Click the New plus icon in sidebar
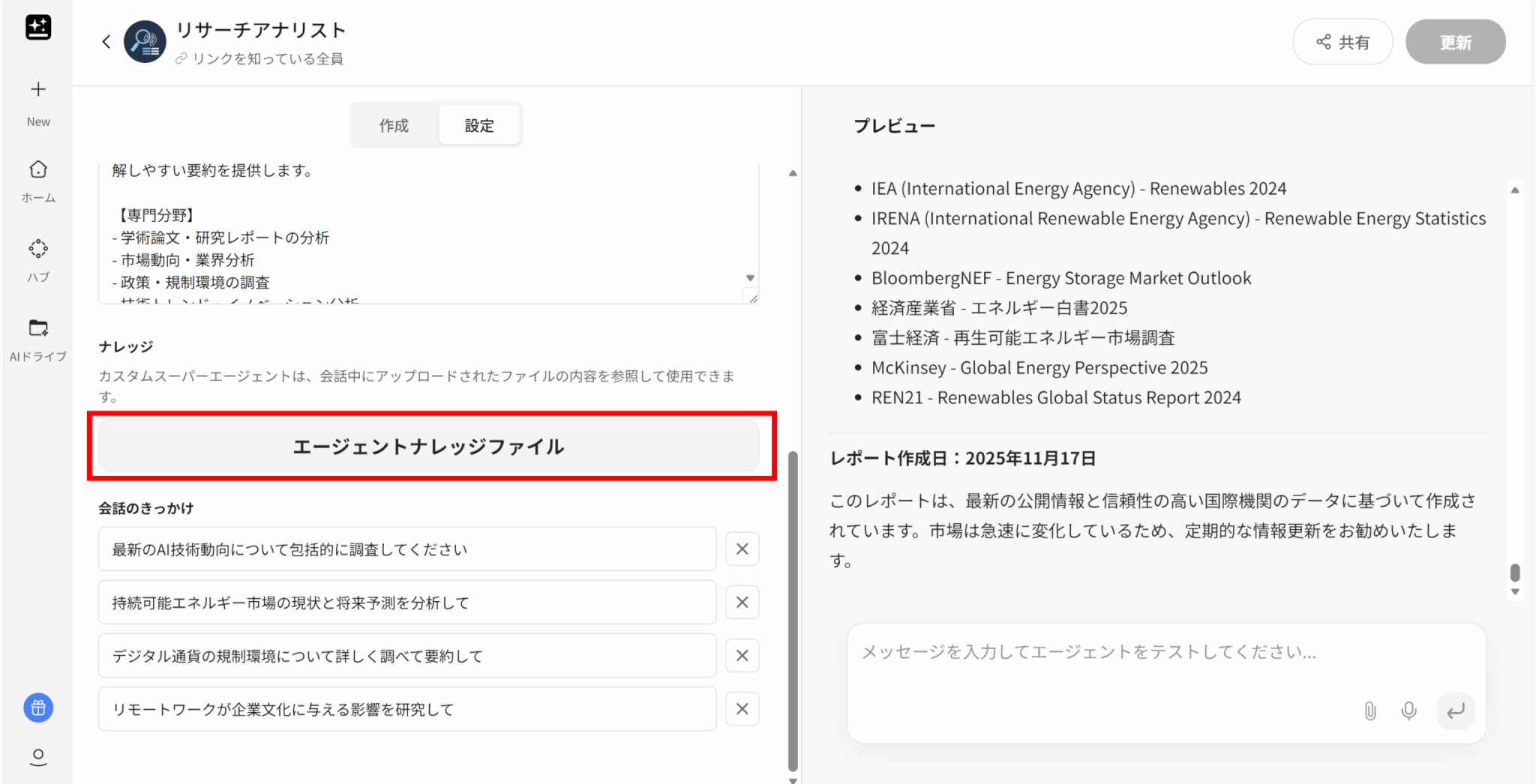The image size is (1536, 784). pyautogui.click(x=38, y=90)
